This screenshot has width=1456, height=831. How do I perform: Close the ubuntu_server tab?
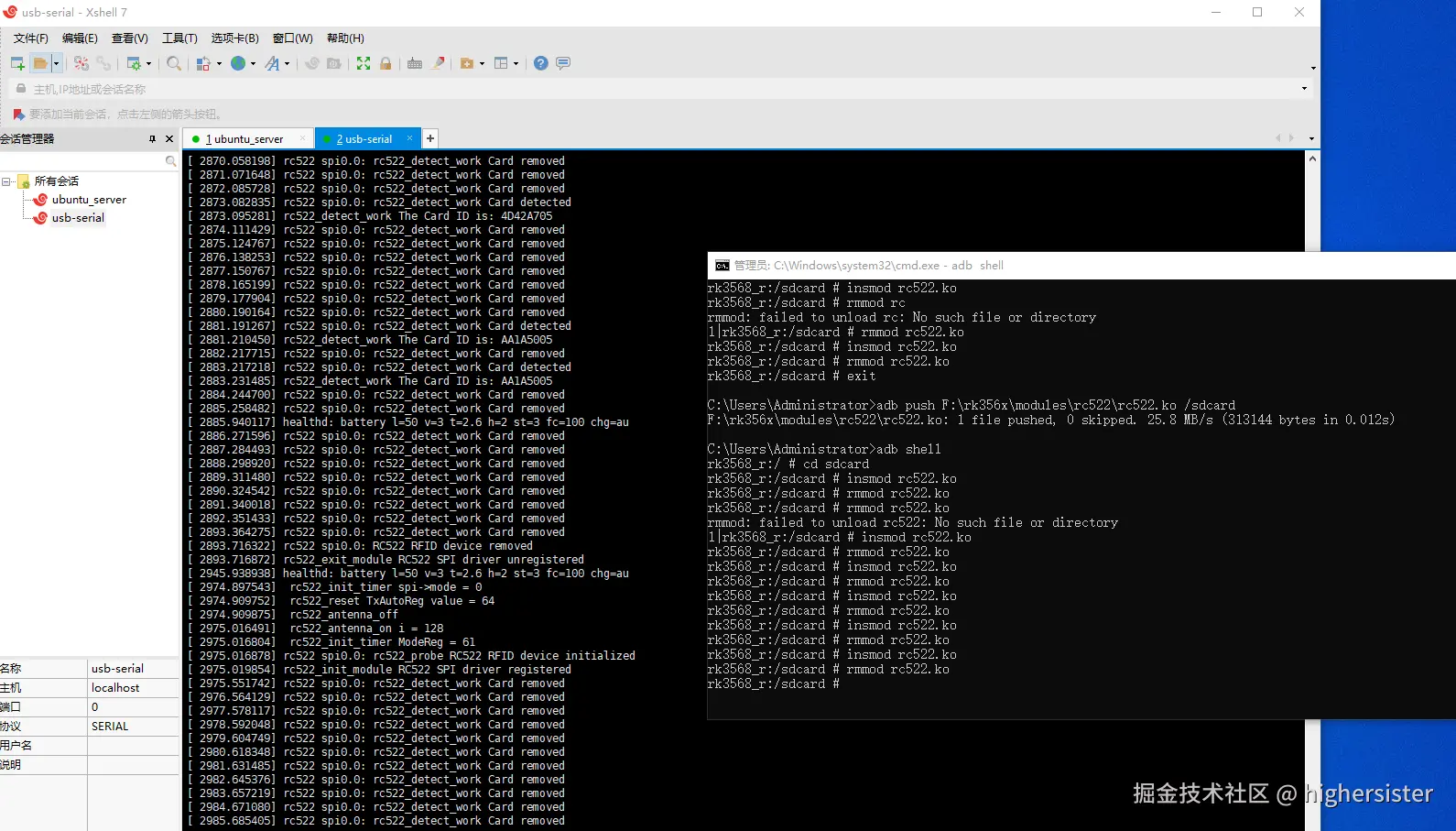point(302,138)
